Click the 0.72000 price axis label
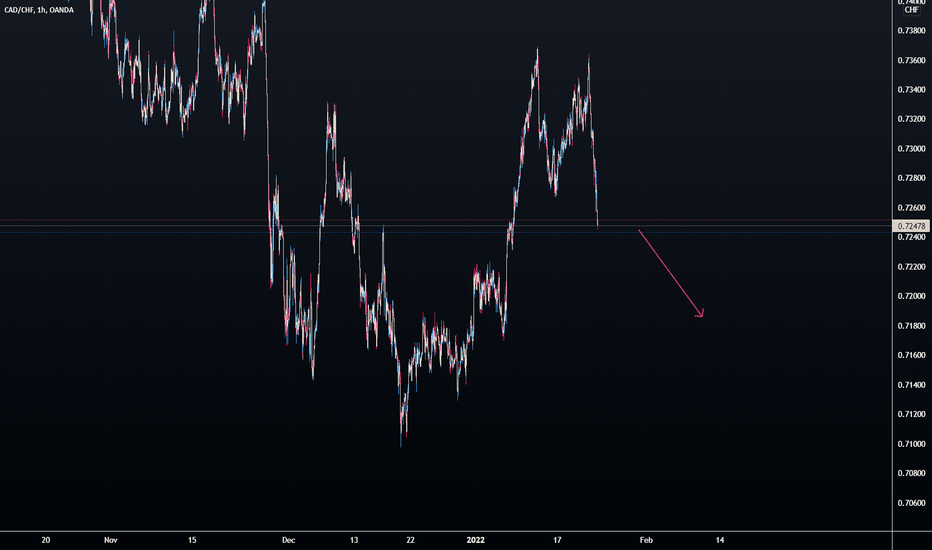Viewport: 932px width, 550px height. click(x=911, y=296)
